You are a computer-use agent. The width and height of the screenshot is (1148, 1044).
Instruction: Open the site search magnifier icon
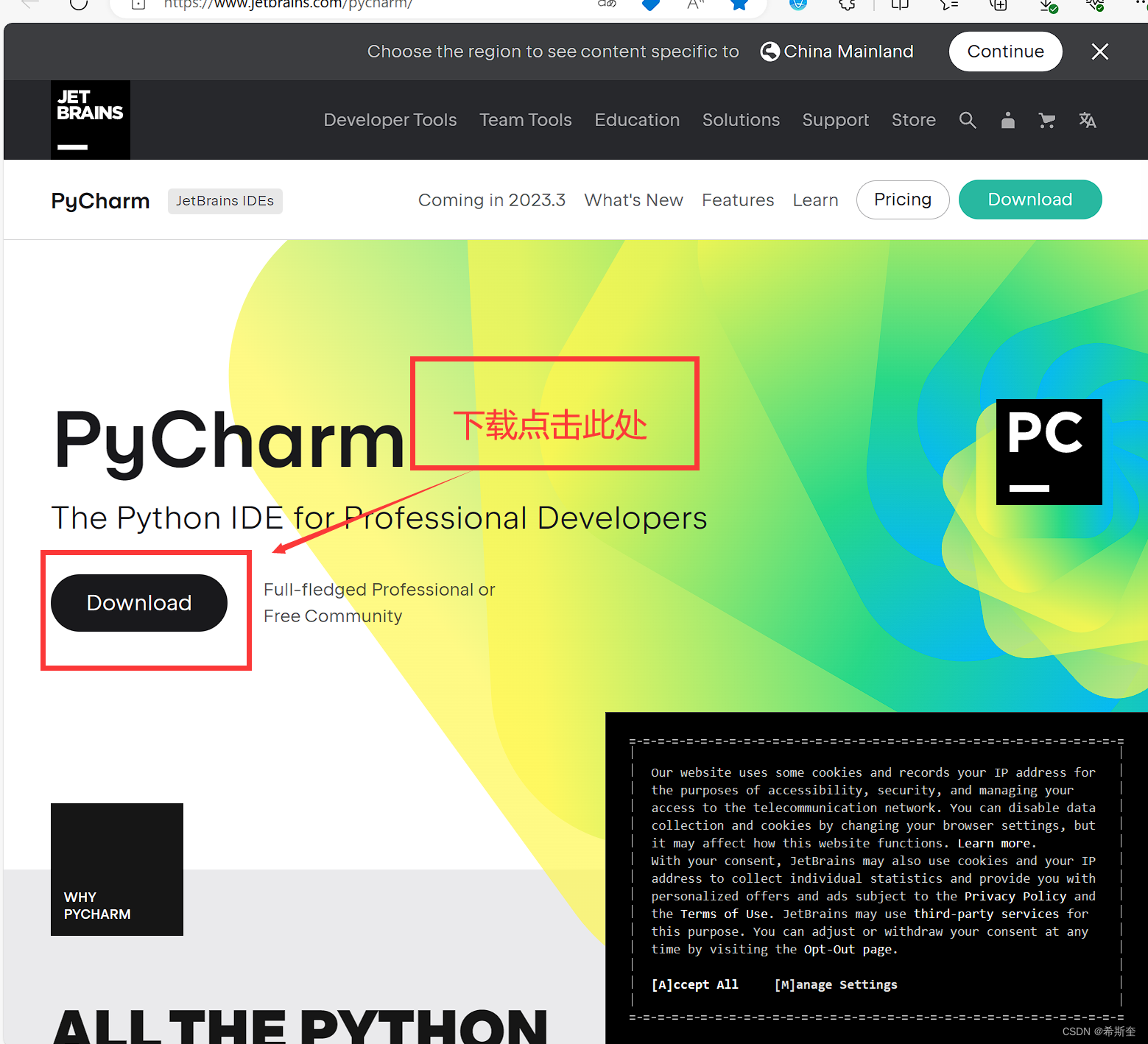968,121
